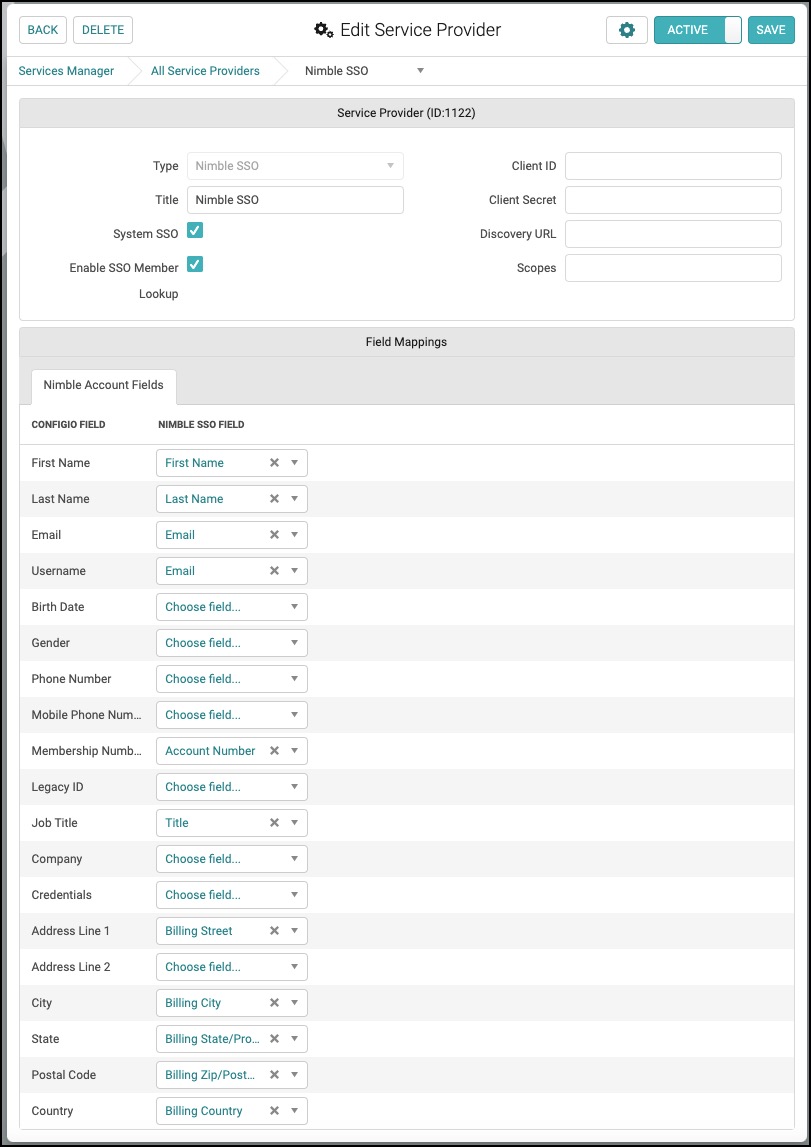
Task: Remove Email row's mapped field X
Action: 274,535
